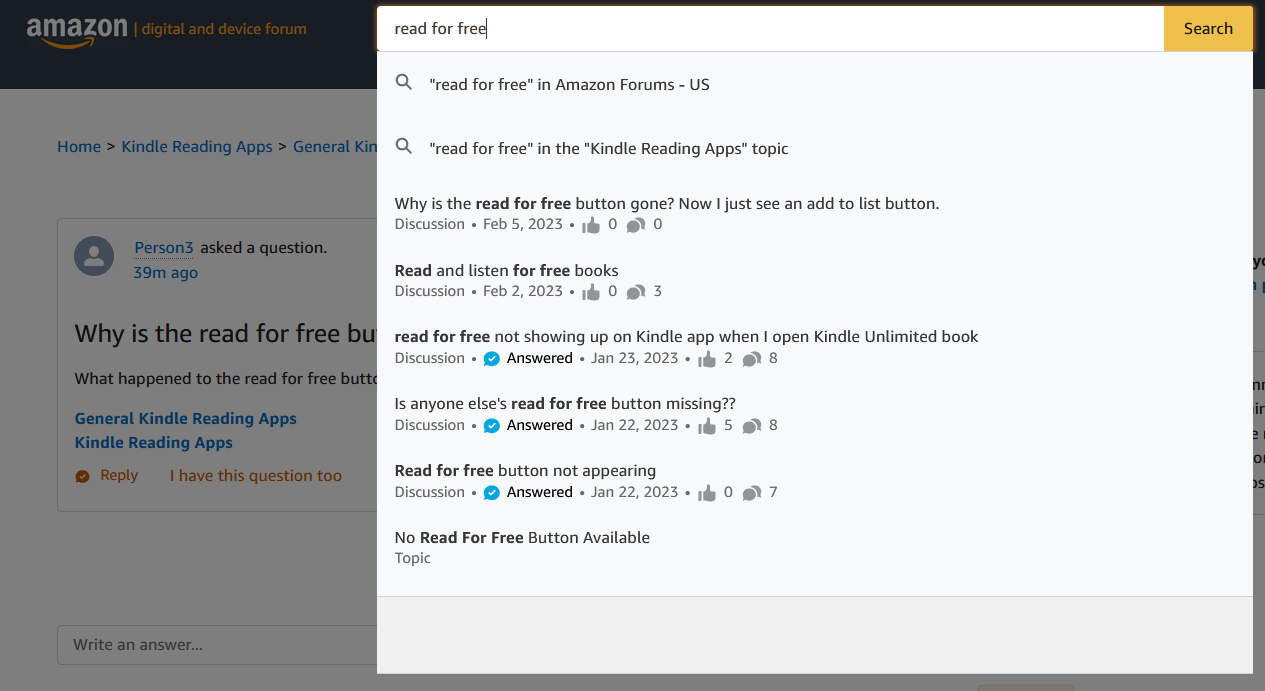1265x691 pixels.
Task: Open General Kindle Reading Apps tag link
Action: pos(186,418)
